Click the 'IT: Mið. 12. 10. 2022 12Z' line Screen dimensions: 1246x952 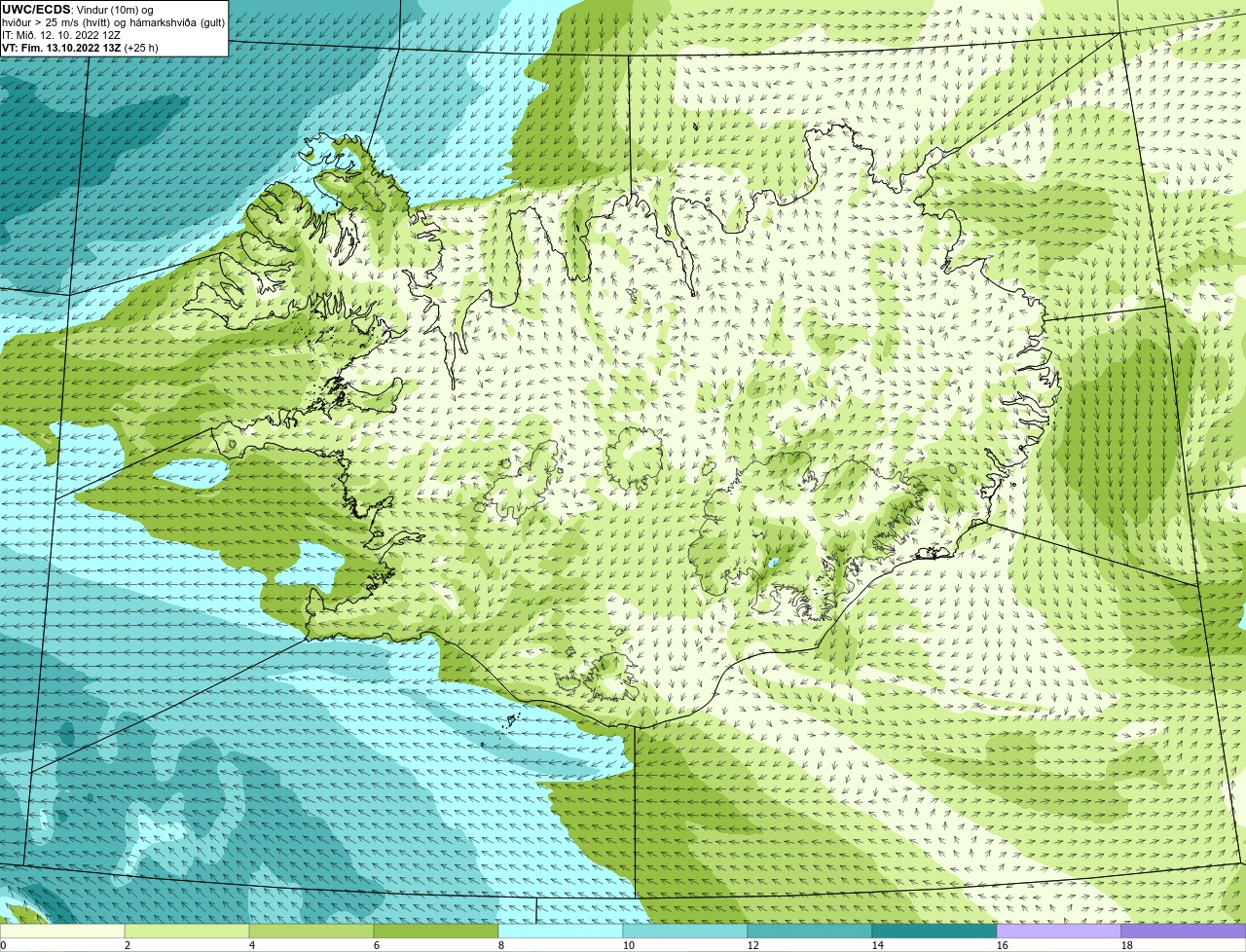click(61, 35)
